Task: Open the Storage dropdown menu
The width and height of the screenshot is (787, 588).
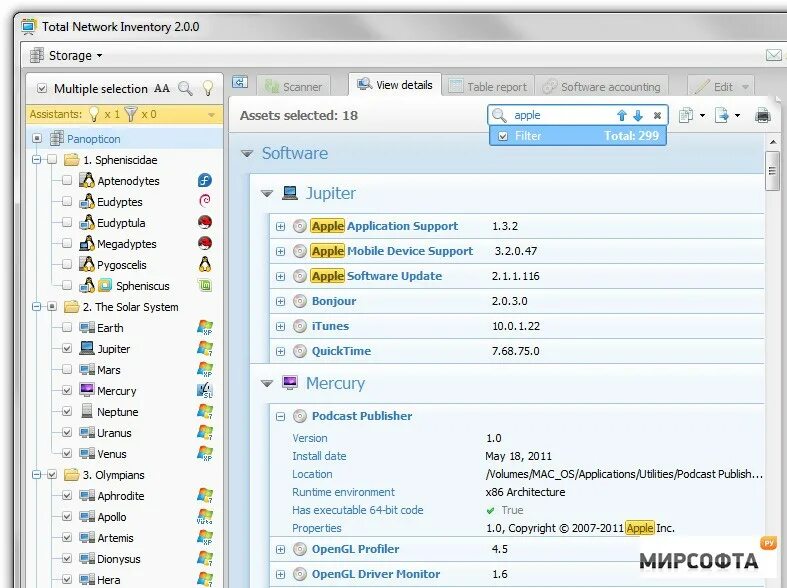Action: [66, 55]
